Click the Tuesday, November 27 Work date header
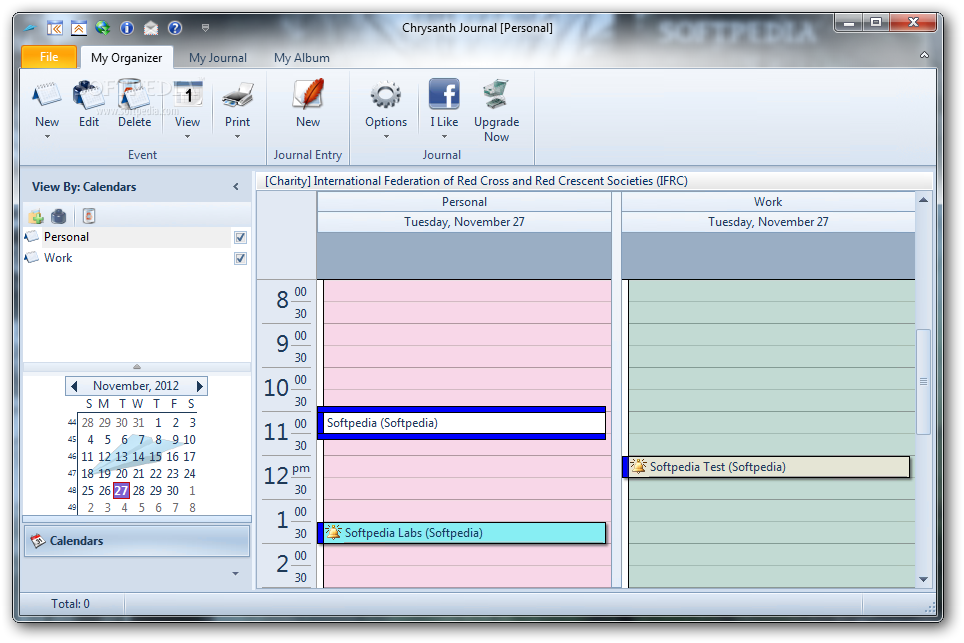Viewport: 964px width, 643px height. tap(768, 222)
